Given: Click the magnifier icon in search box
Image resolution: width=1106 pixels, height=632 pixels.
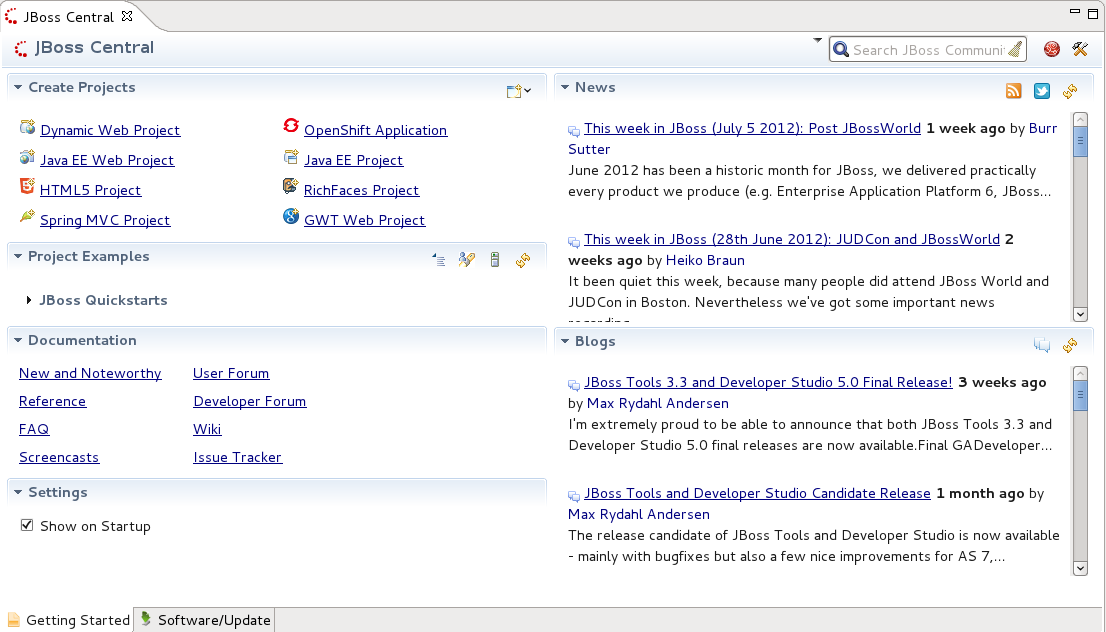Looking at the screenshot, I should coord(841,49).
